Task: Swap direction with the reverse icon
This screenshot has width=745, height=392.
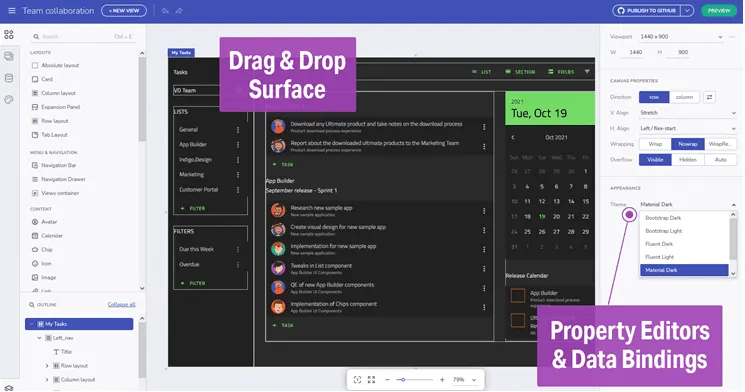Action: tap(709, 97)
